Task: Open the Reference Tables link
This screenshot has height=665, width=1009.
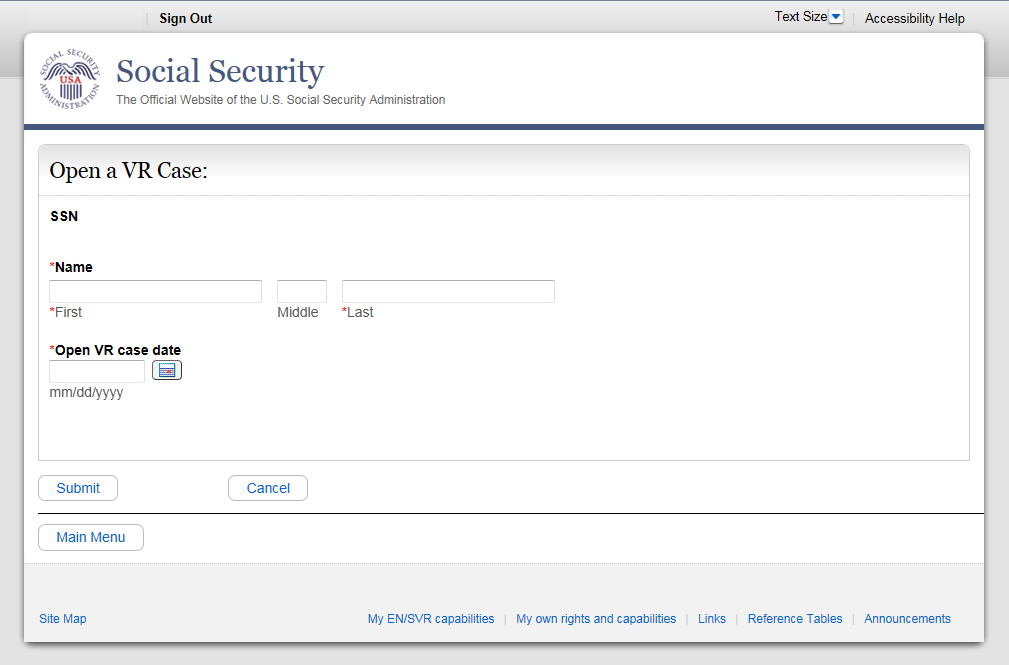Action: (x=795, y=619)
